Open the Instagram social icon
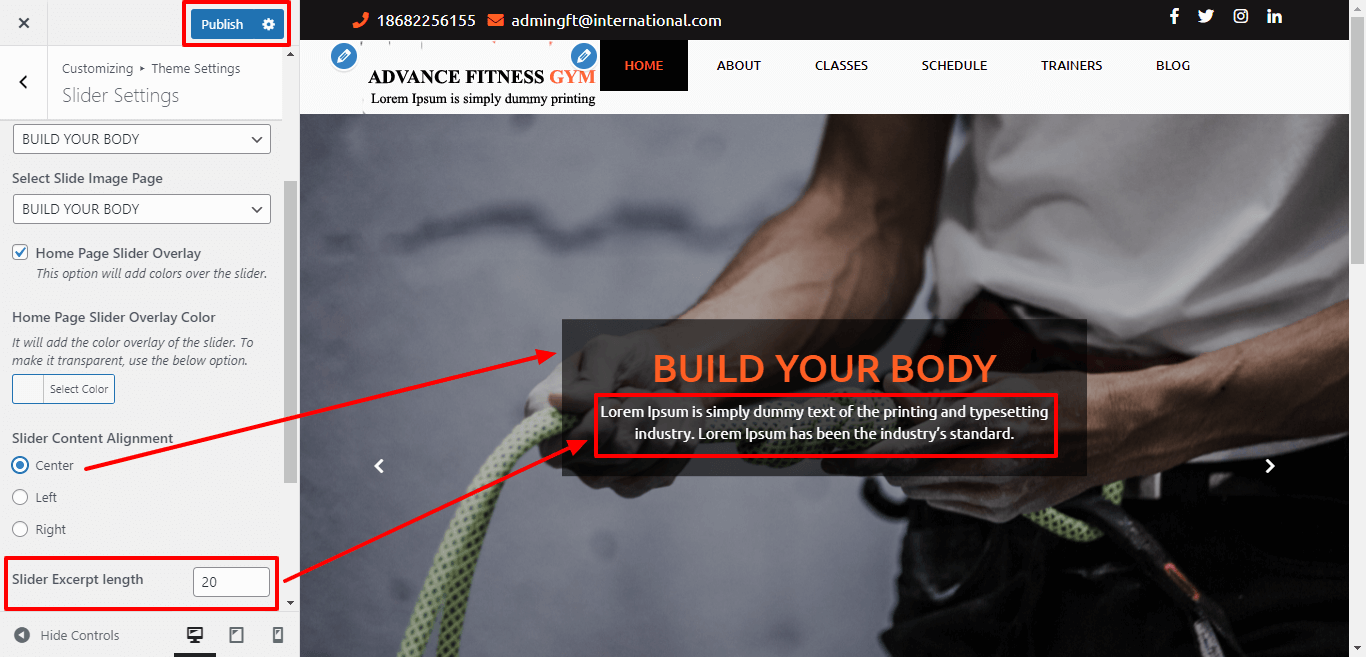Viewport: 1366px width, 657px height. [1241, 16]
